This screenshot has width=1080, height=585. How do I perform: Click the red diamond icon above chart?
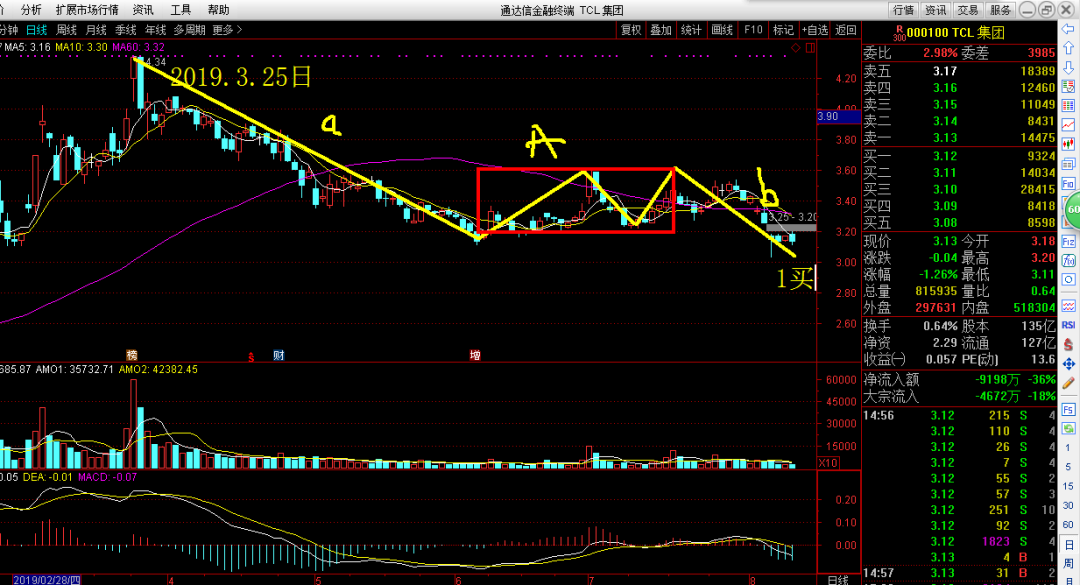[796, 48]
